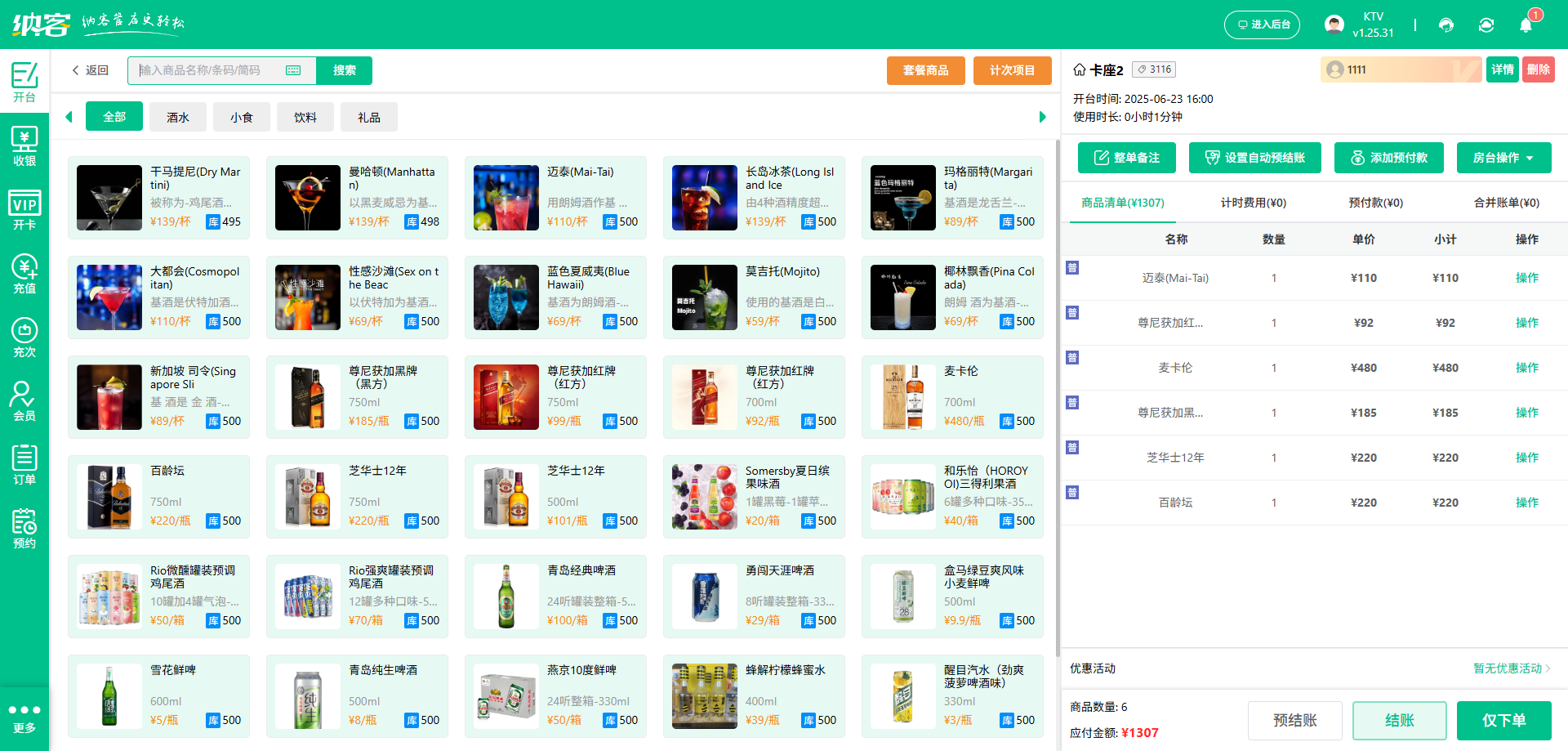Open the 充值 recharge sidebar icon
The height and width of the screenshot is (751, 1568).
point(24,274)
